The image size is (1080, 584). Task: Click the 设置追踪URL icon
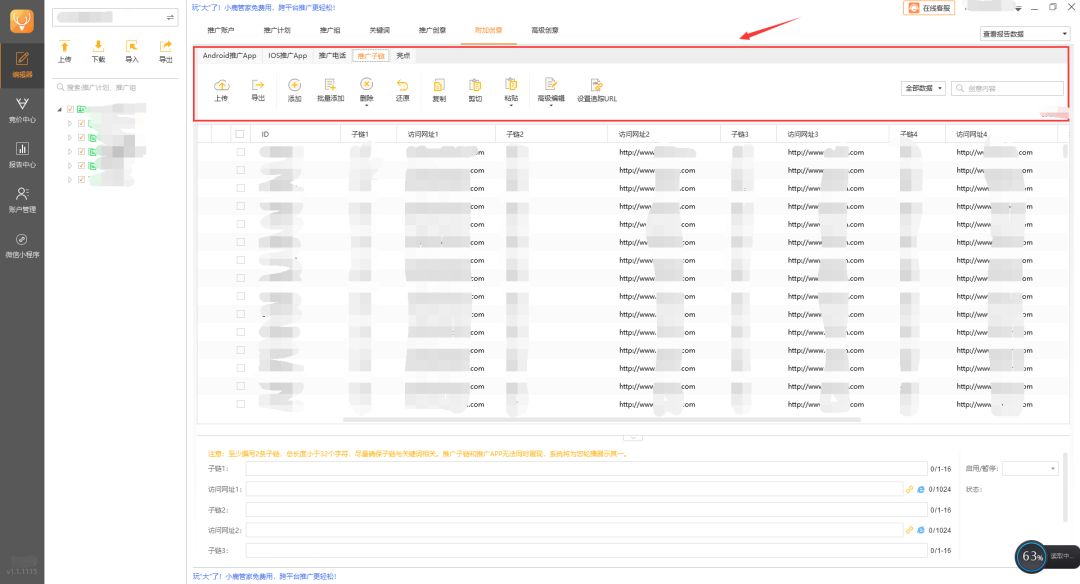(596, 86)
